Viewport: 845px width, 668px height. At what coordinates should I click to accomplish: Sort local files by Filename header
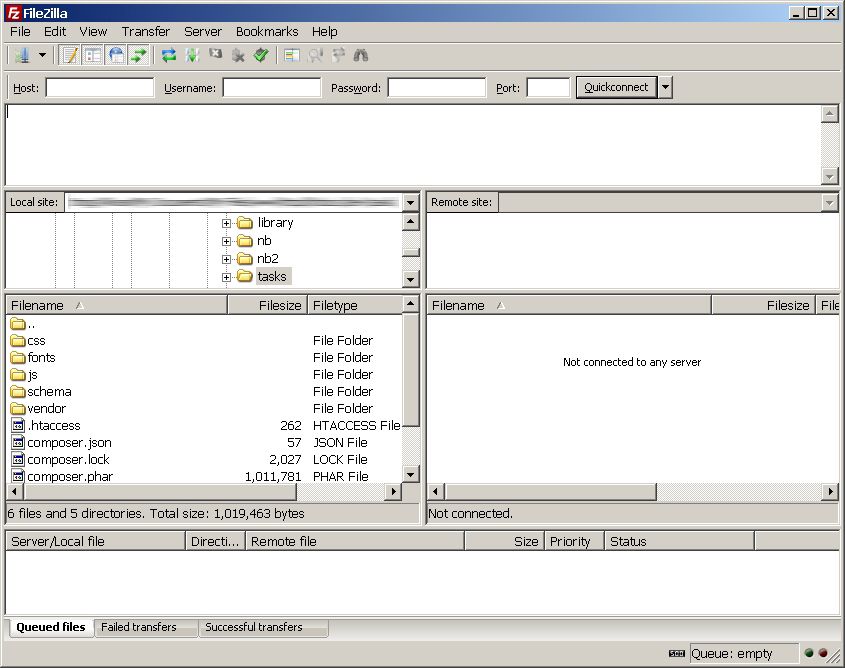(116, 305)
